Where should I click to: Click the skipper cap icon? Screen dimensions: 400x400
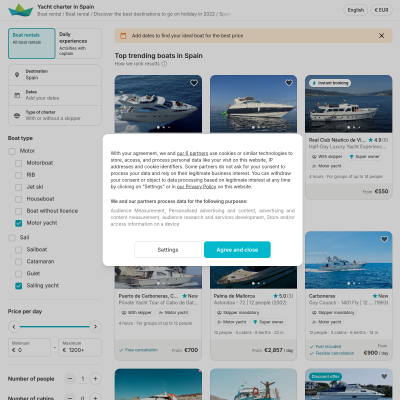(x=17, y=115)
